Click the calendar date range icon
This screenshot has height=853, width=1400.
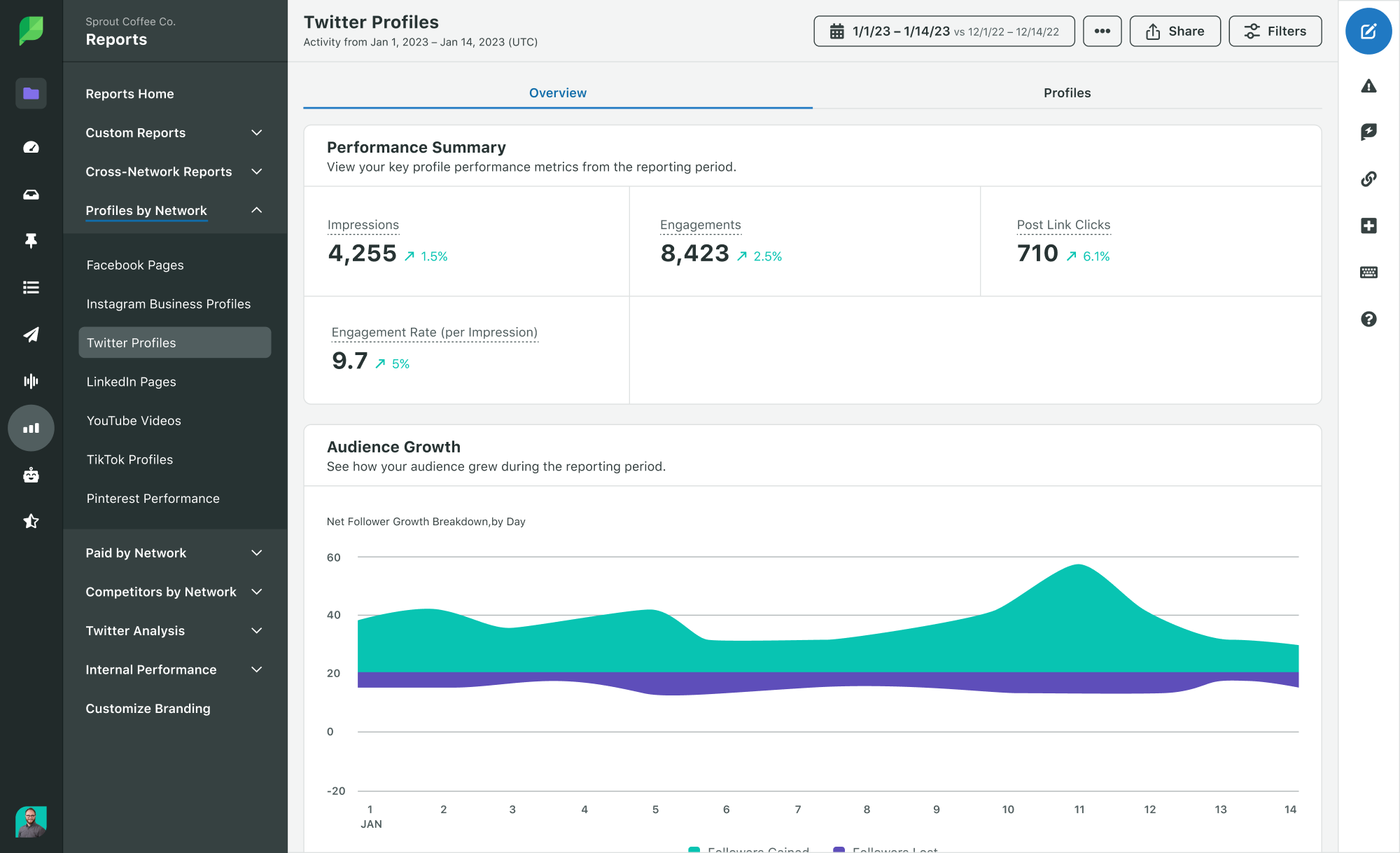tap(836, 30)
